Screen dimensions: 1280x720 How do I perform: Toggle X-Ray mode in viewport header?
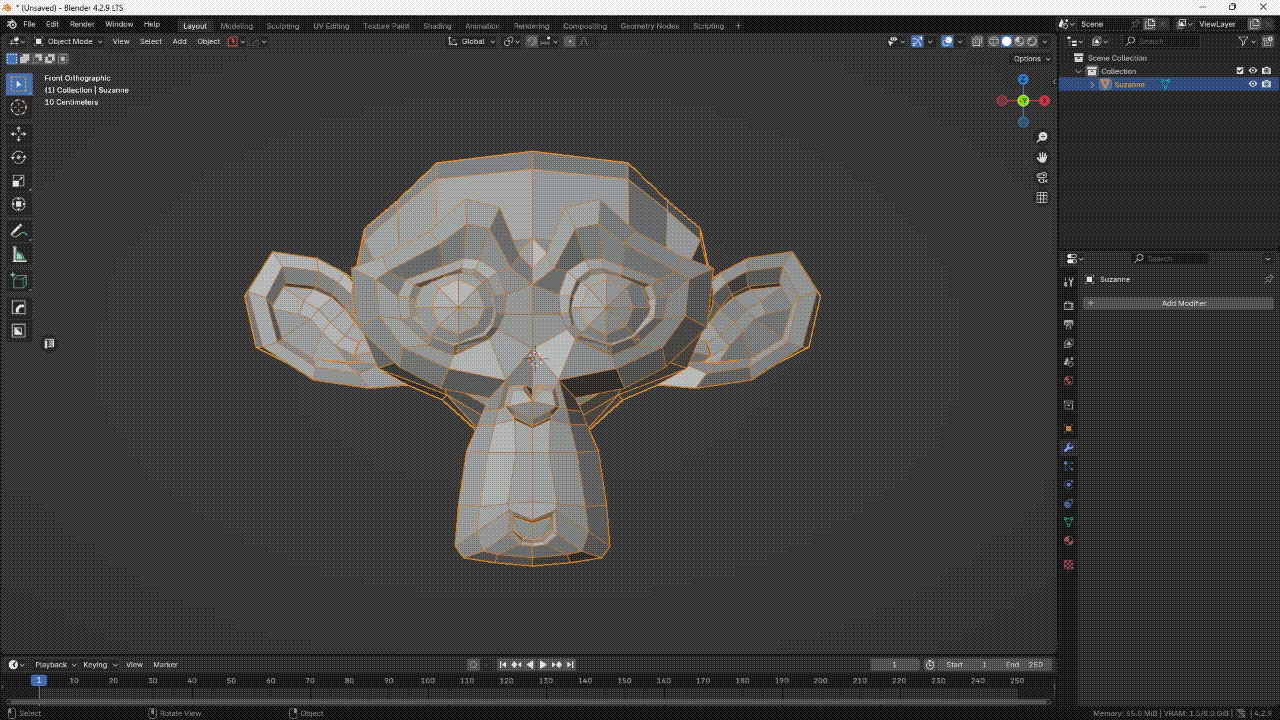pos(977,41)
